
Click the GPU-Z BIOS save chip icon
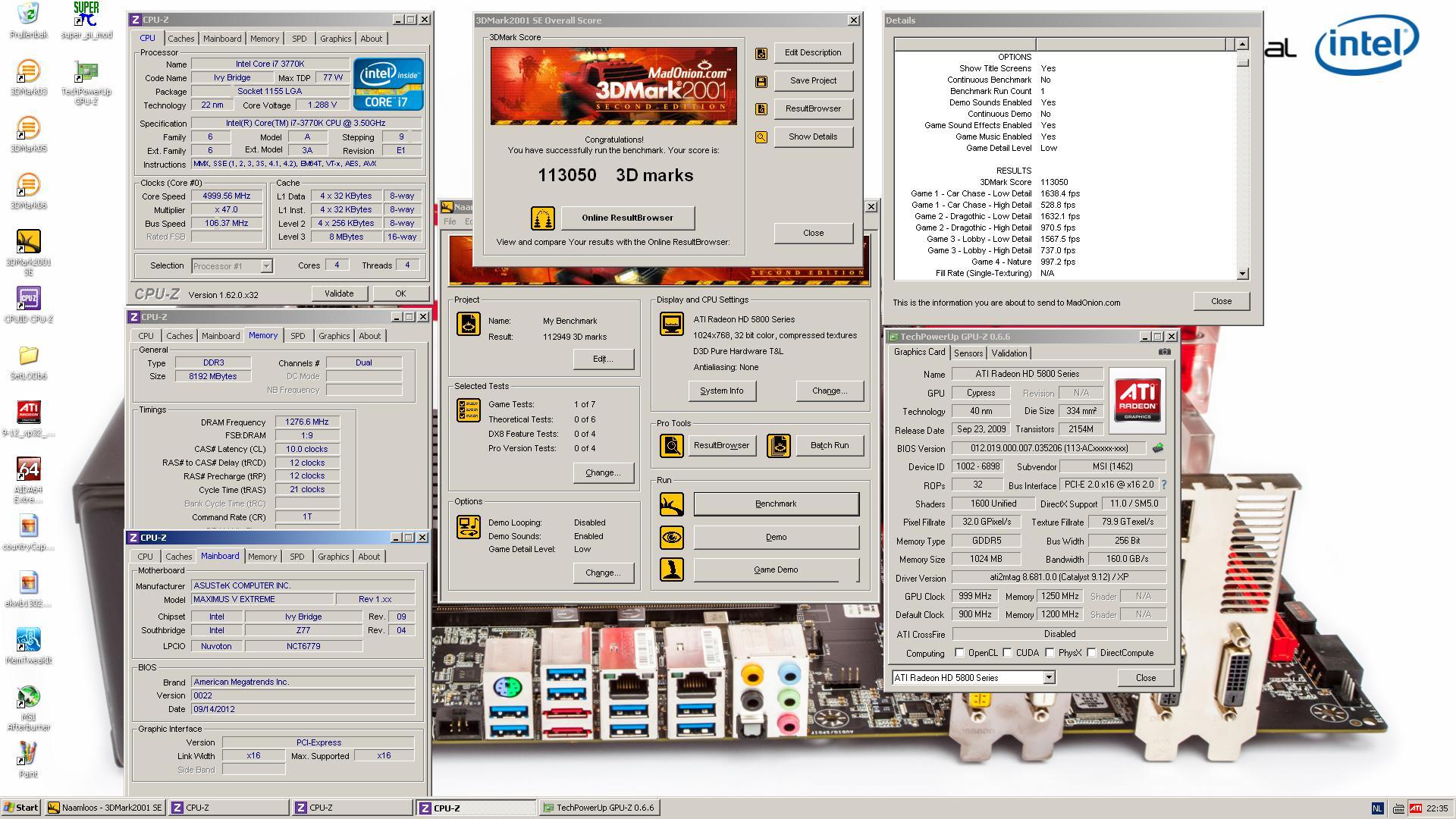(1157, 448)
